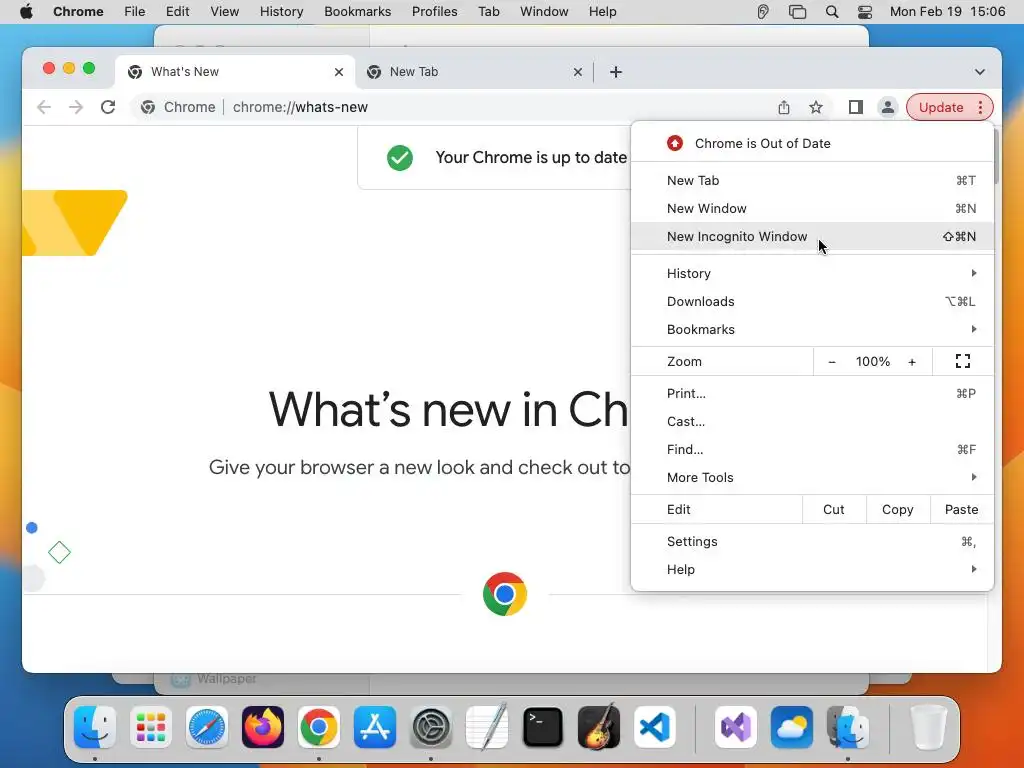
Task: Click the Copy button
Action: pyautogui.click(x=897, y=509)
